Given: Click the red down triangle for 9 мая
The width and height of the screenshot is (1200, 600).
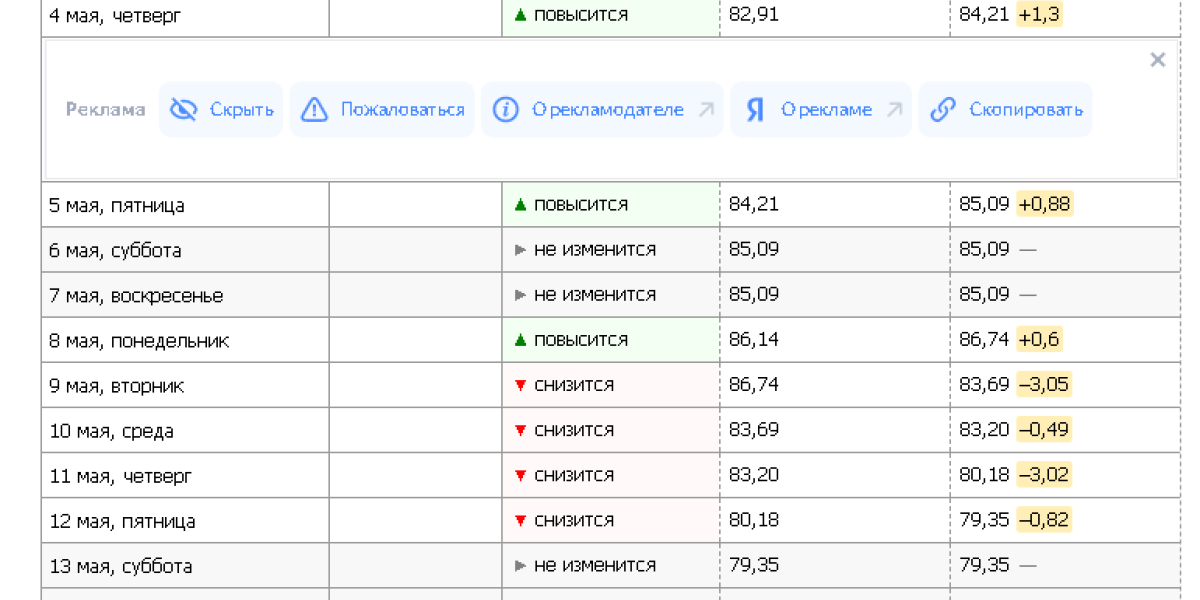Looking at the screenshot, I should pos(520,385).
